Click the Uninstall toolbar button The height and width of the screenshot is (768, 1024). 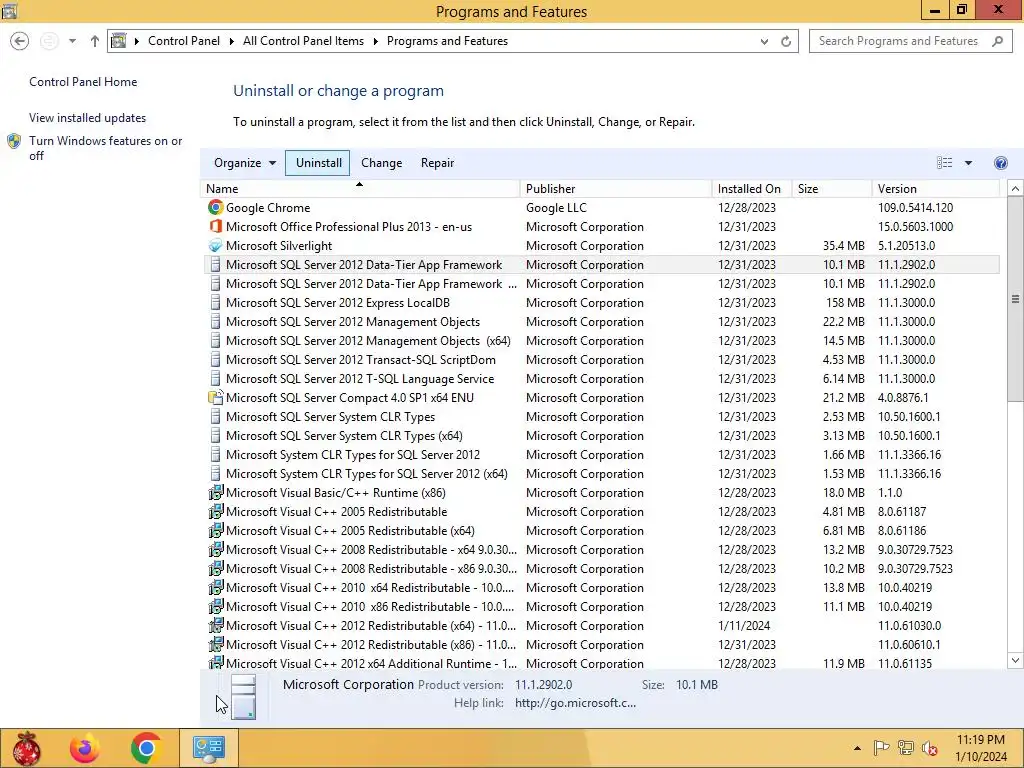tap(319, 163)
